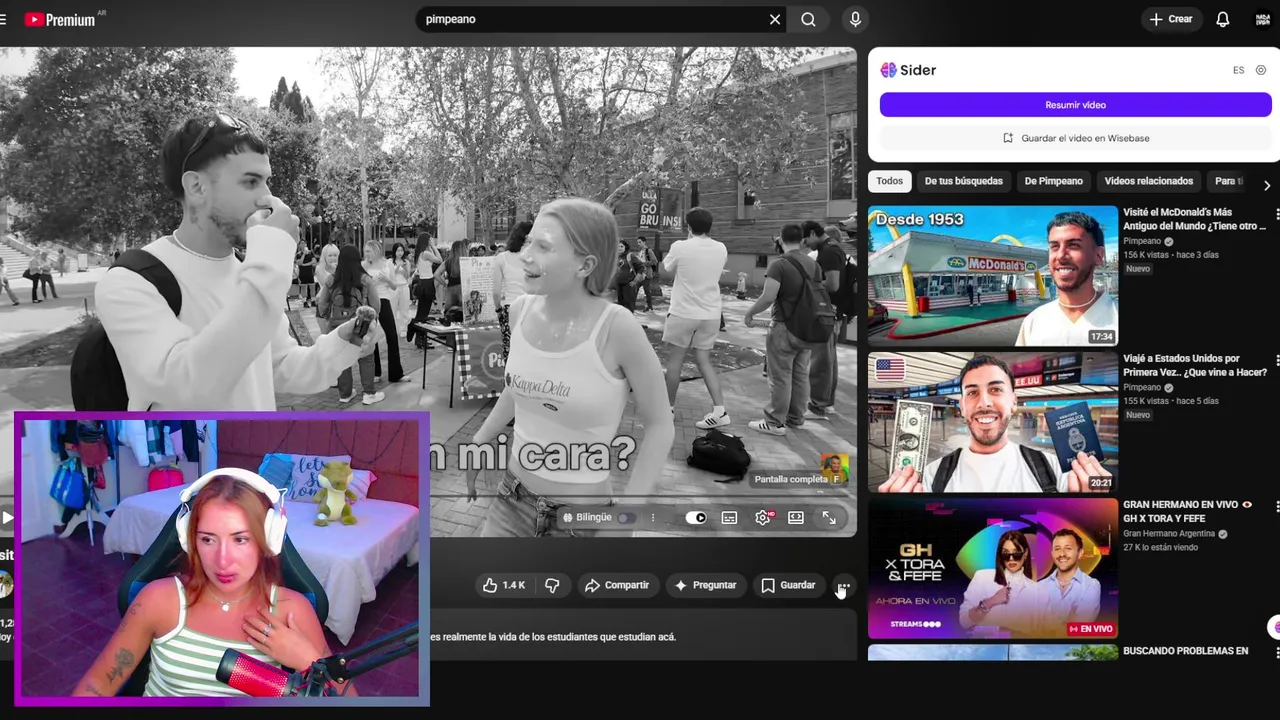Click the 17:34 duration badge
Image resolution: width=1280 pixels, height=720 pixels.
coord(1101,337)
